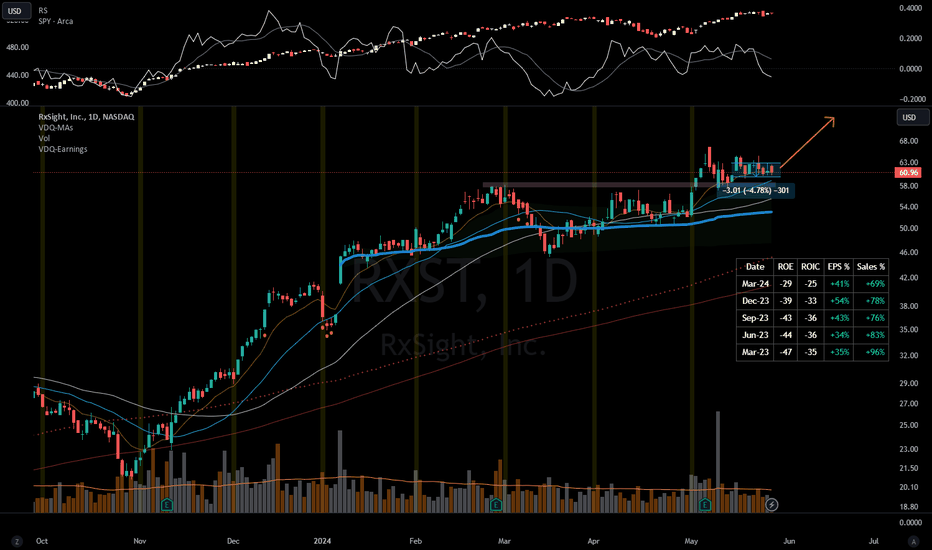932x550 pixels.
Task: Click the 2024 label on time axis
Action: [x=322, y=541]
